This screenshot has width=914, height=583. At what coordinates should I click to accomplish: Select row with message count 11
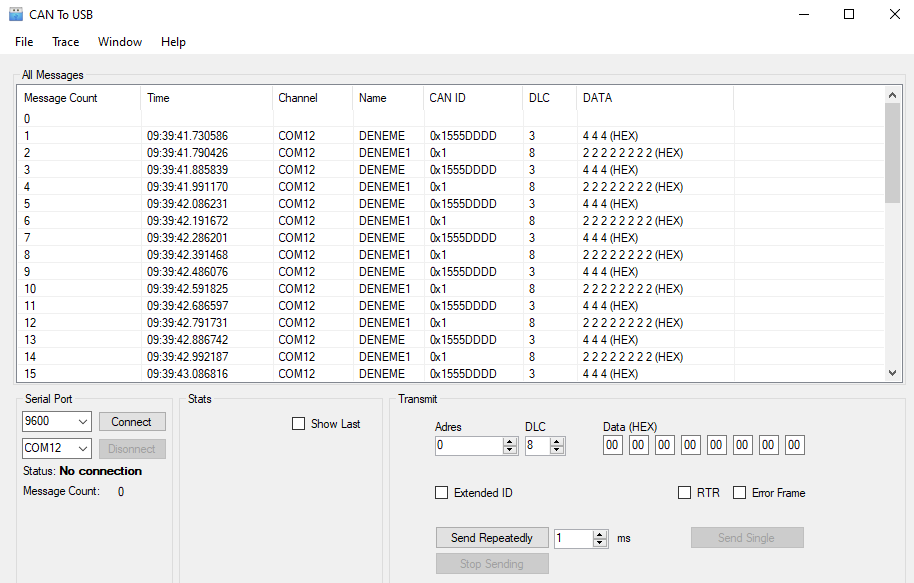[451, 306]
